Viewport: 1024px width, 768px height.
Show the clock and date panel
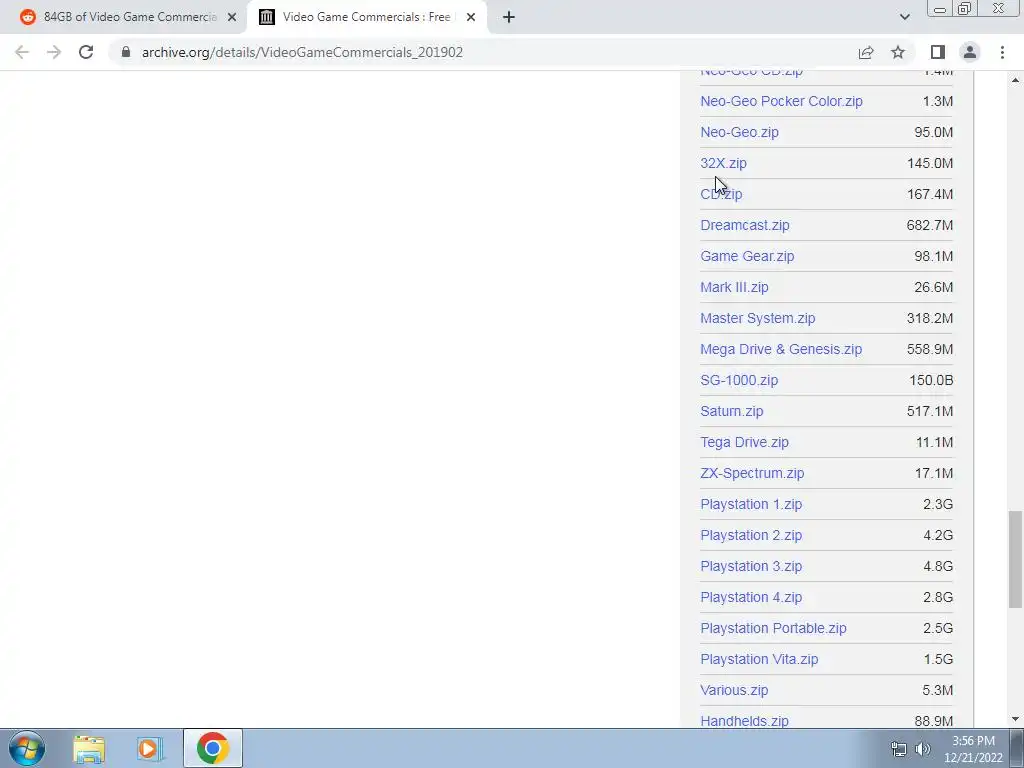(x=973, y=749)
